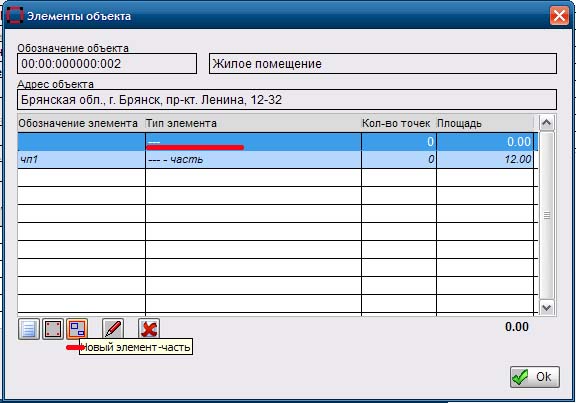Screen dimensions: 576x403
Task: Click the vertical scrollbar thumb grip
Action: click(x=547, y=216)
